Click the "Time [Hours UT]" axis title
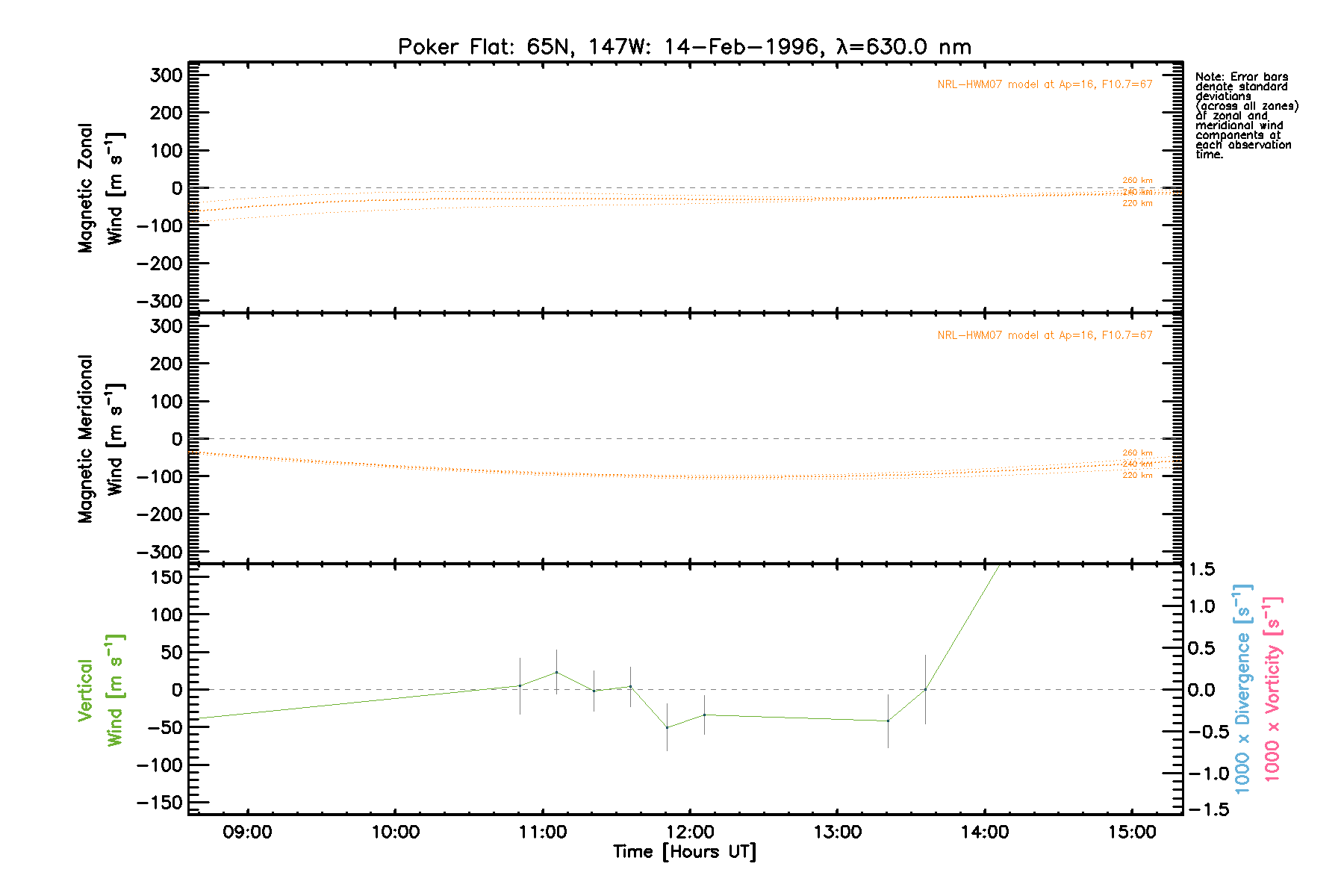Screen dimensions: 1344x896 [684, 852]
